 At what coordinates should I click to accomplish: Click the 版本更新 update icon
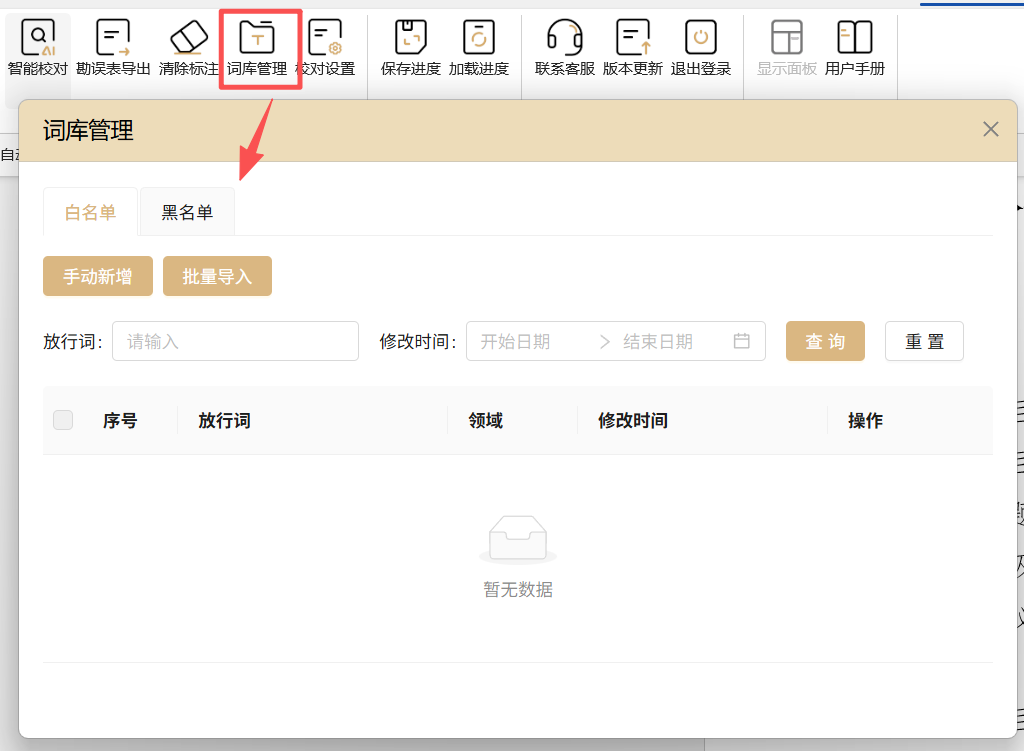pos(633,40)
